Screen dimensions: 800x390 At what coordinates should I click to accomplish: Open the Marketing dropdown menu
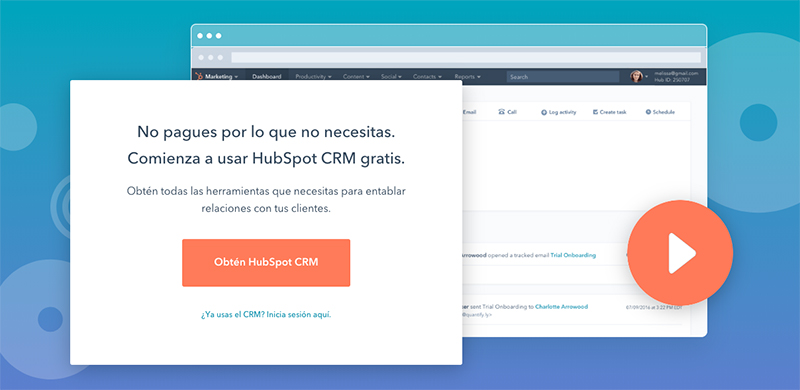(221, 77)
